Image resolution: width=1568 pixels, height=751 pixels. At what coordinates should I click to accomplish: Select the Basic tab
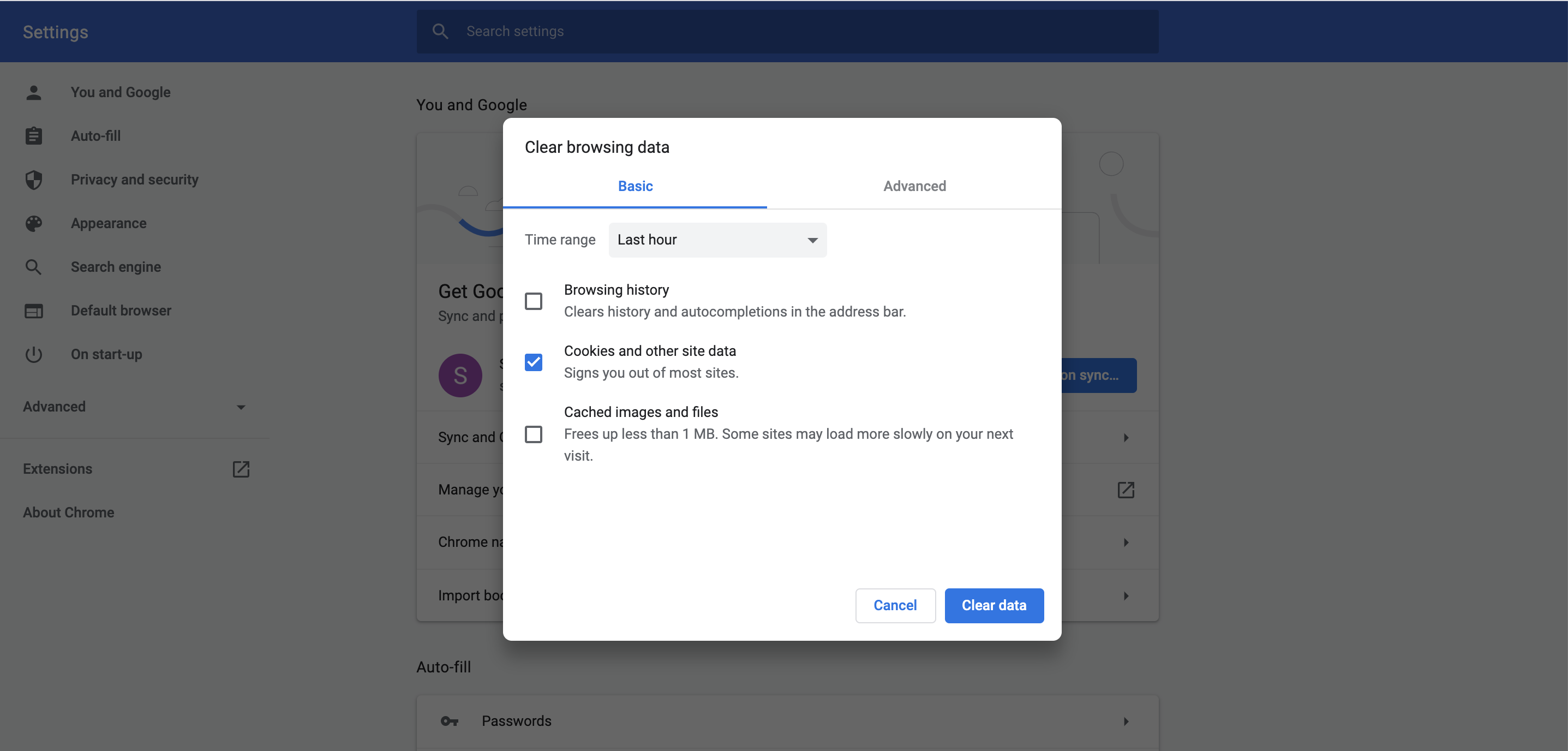635,186
